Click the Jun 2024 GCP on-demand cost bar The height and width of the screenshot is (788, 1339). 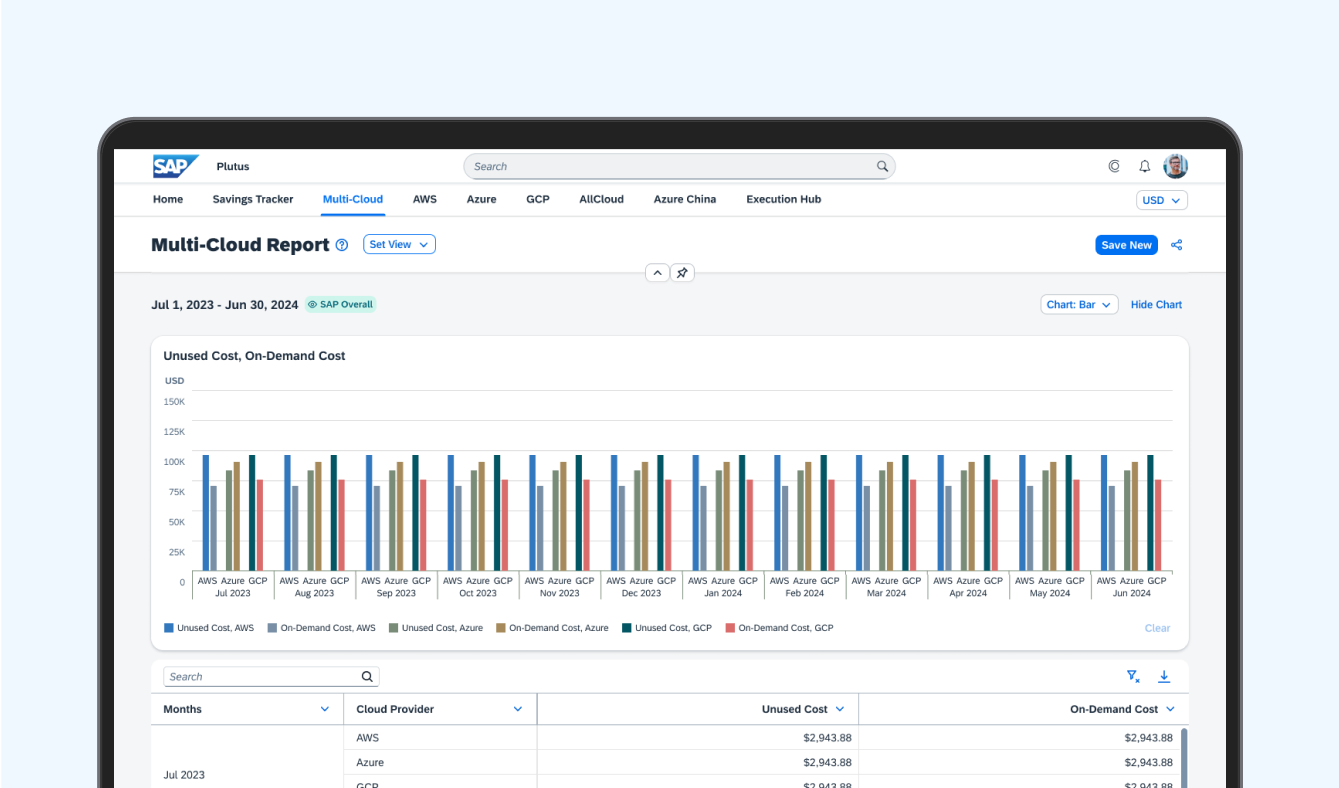(1158, 525)
